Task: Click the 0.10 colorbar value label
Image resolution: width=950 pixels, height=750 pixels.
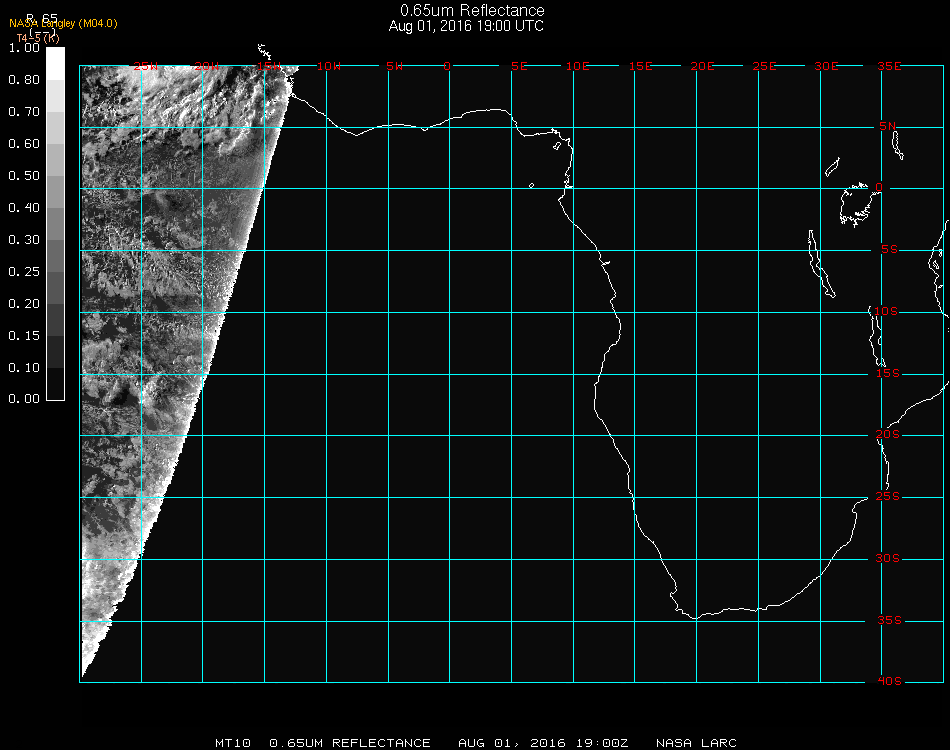Action: (x=24, y=368)
